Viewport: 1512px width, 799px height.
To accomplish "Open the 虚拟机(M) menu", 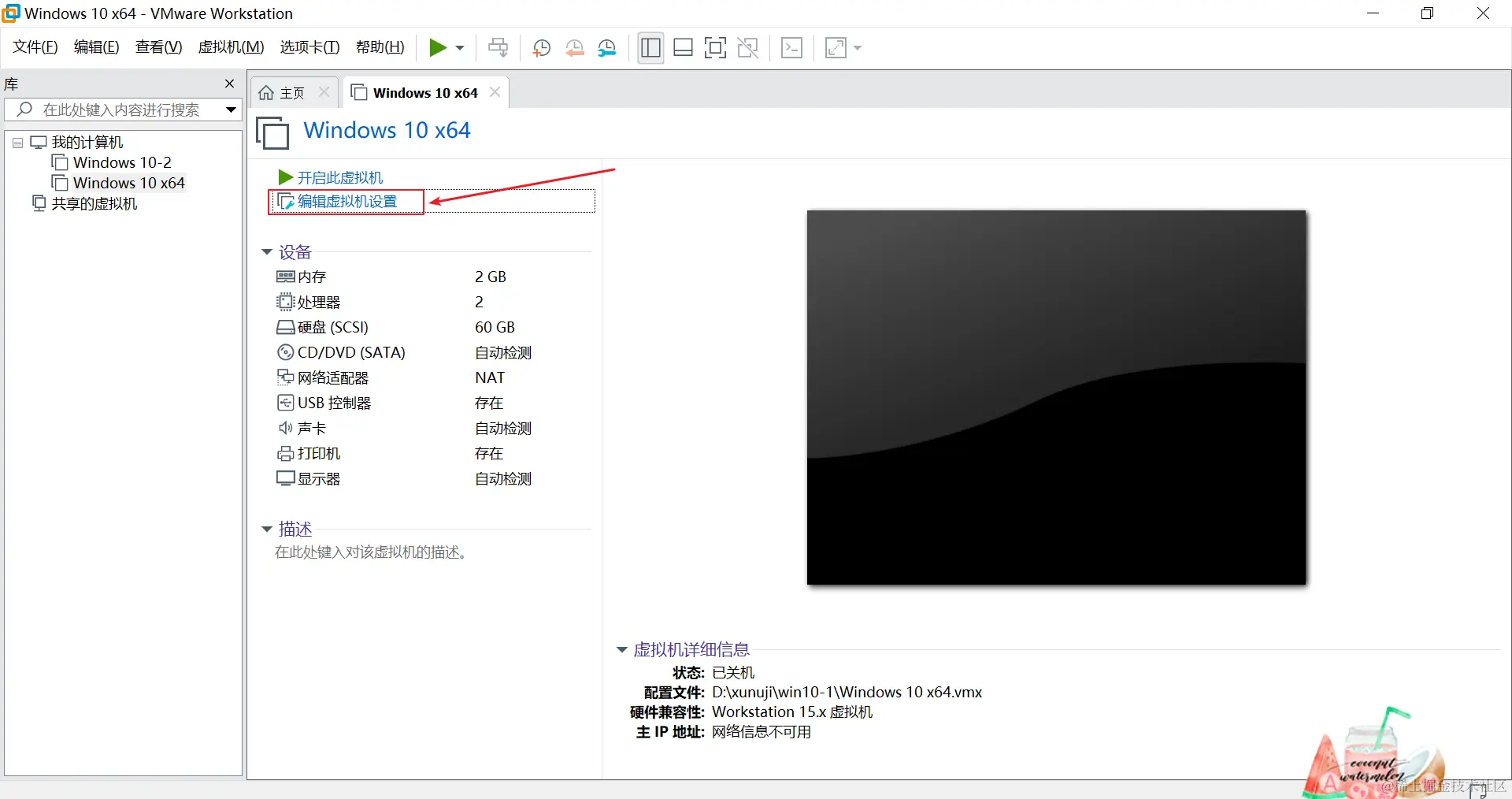I will [x=231, y=47].
